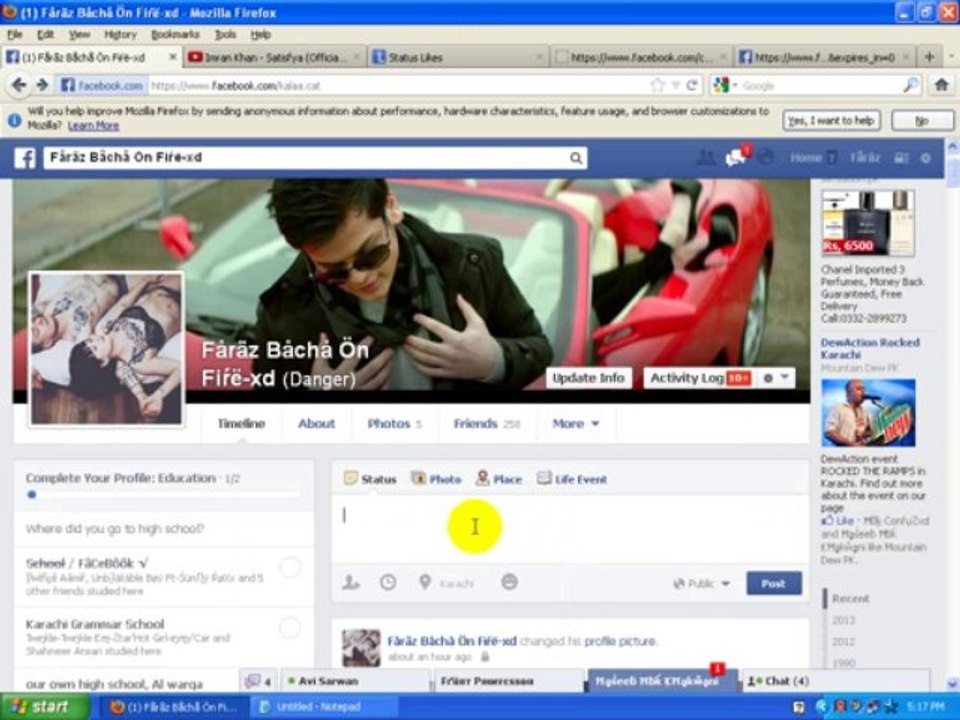The height and width of the screenshot is (720, 960).
Task: Open the File menu
Action: (x=15, y=35)
